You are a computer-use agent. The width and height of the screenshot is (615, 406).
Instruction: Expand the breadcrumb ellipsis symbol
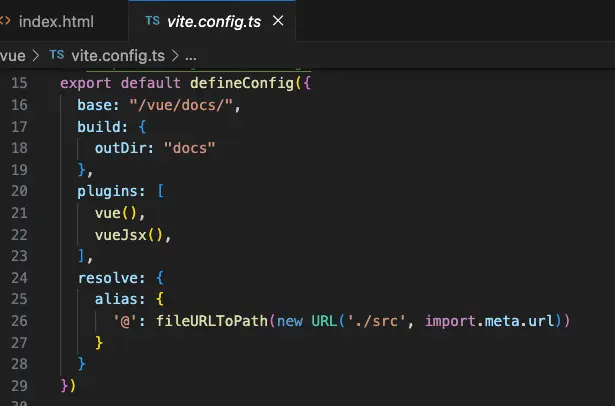[191, 54]
